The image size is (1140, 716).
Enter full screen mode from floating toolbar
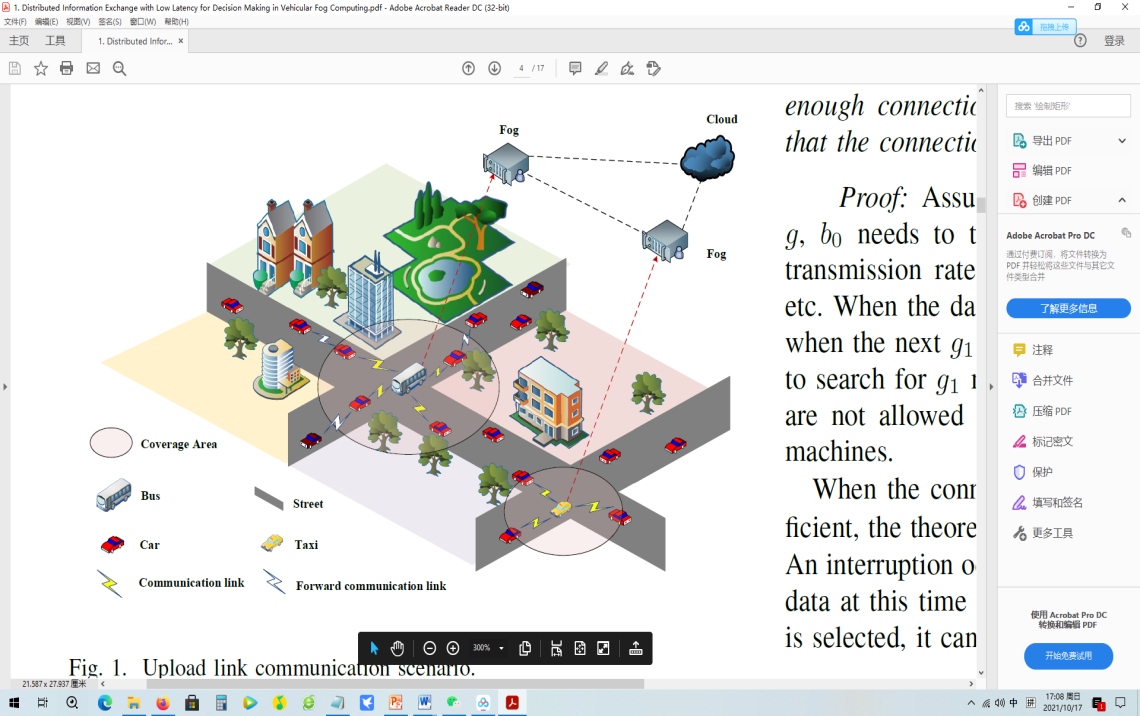[x=603, y=648]
